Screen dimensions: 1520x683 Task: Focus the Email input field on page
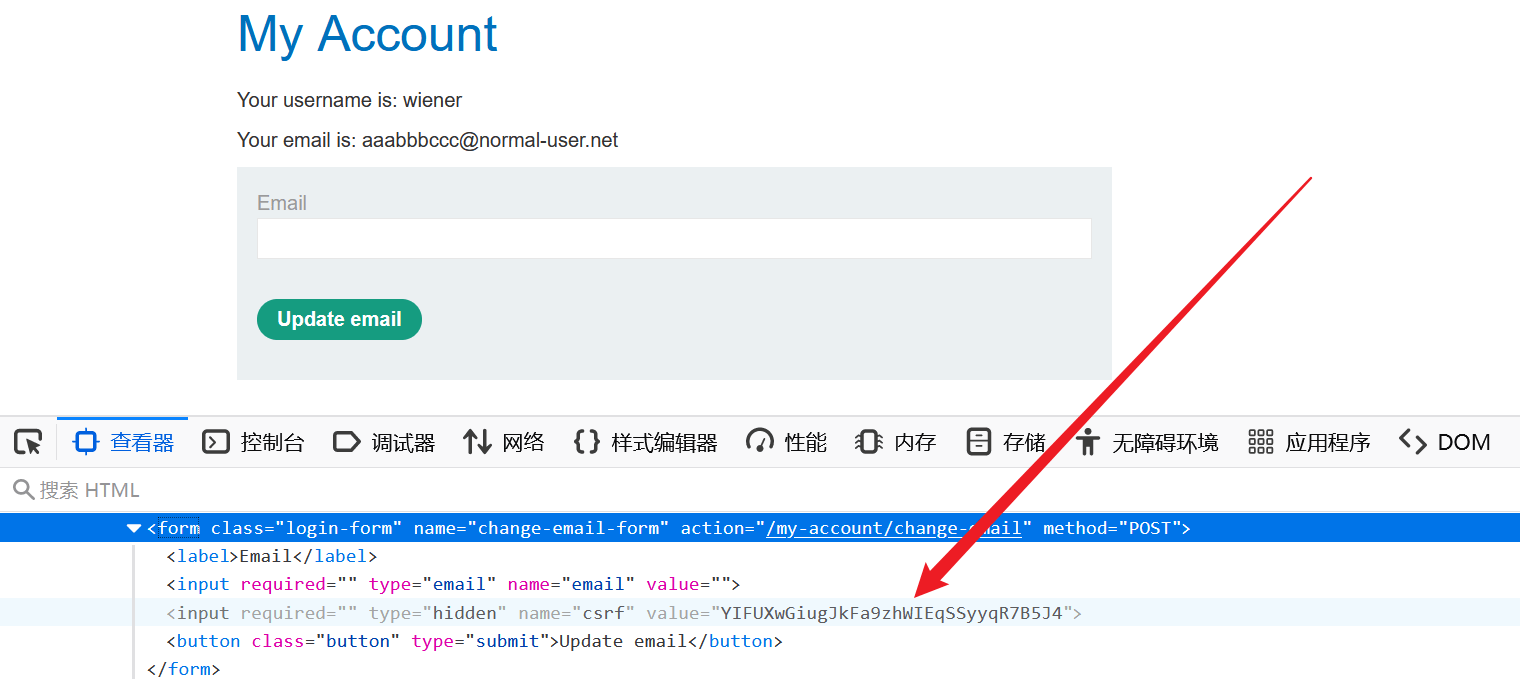(674, 238)
